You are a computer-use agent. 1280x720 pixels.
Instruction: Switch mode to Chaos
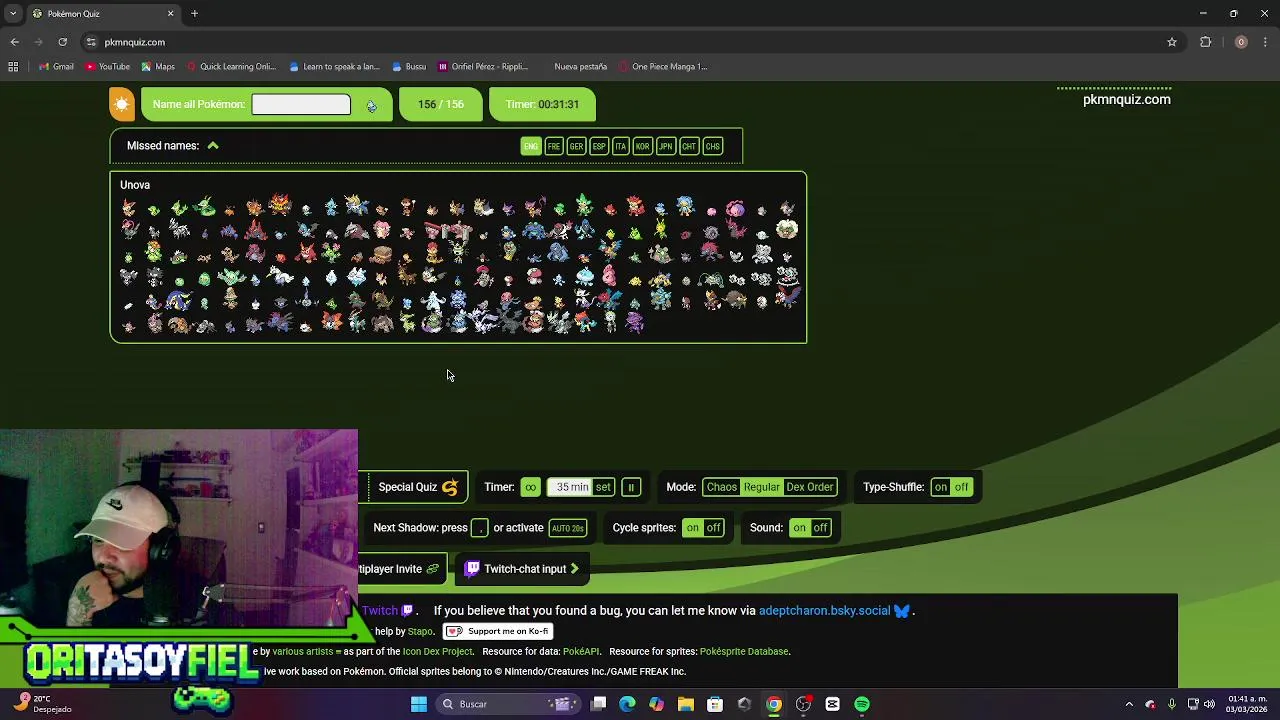click(721, 487)
